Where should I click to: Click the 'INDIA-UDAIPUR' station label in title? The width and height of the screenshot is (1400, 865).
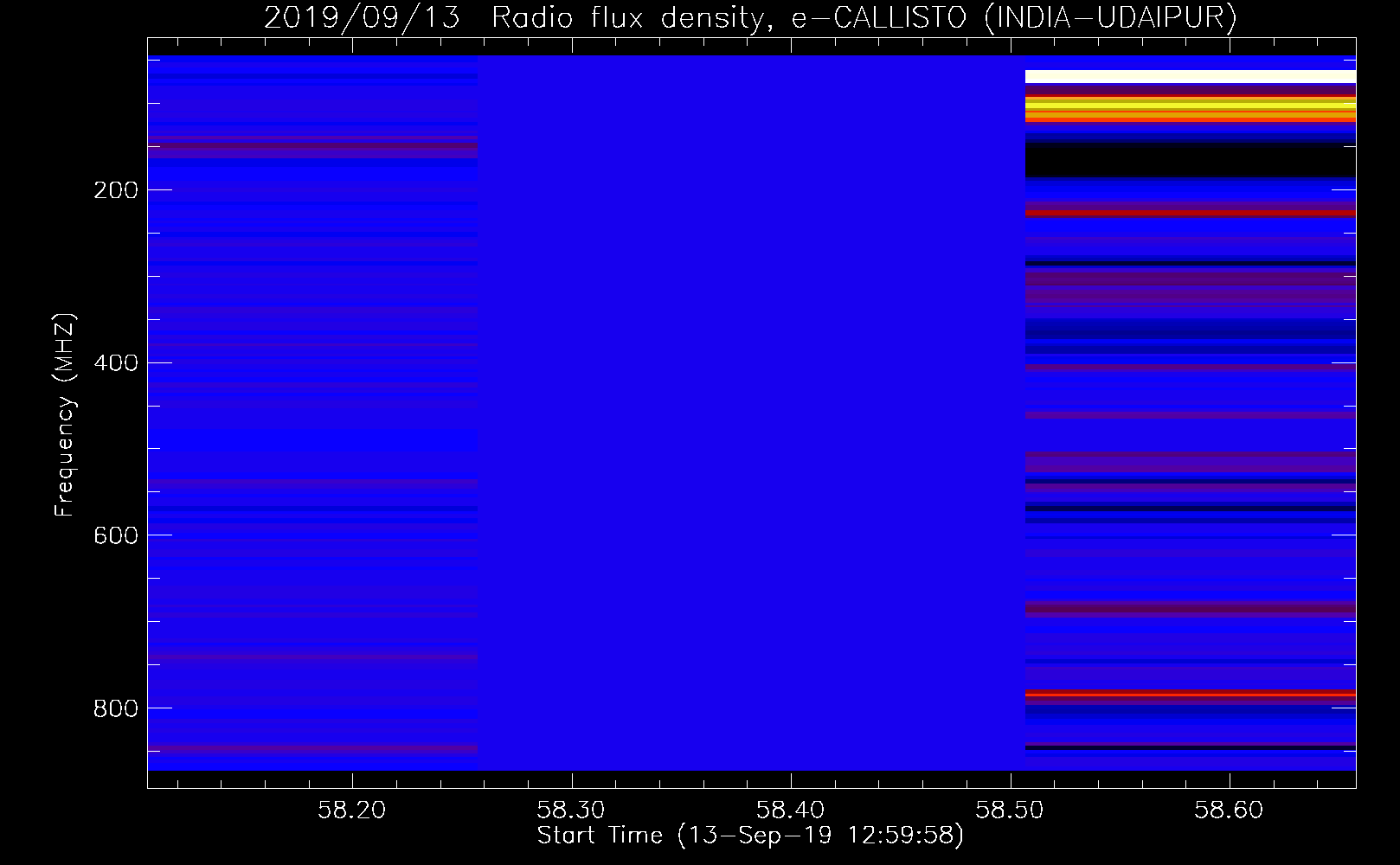[x=1110, y=18]
